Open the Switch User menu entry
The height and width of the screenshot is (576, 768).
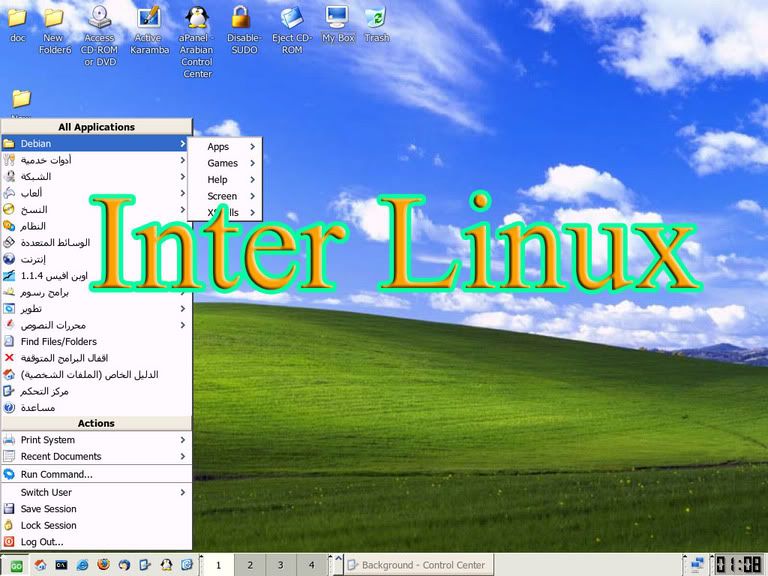[x=96, y=492]
